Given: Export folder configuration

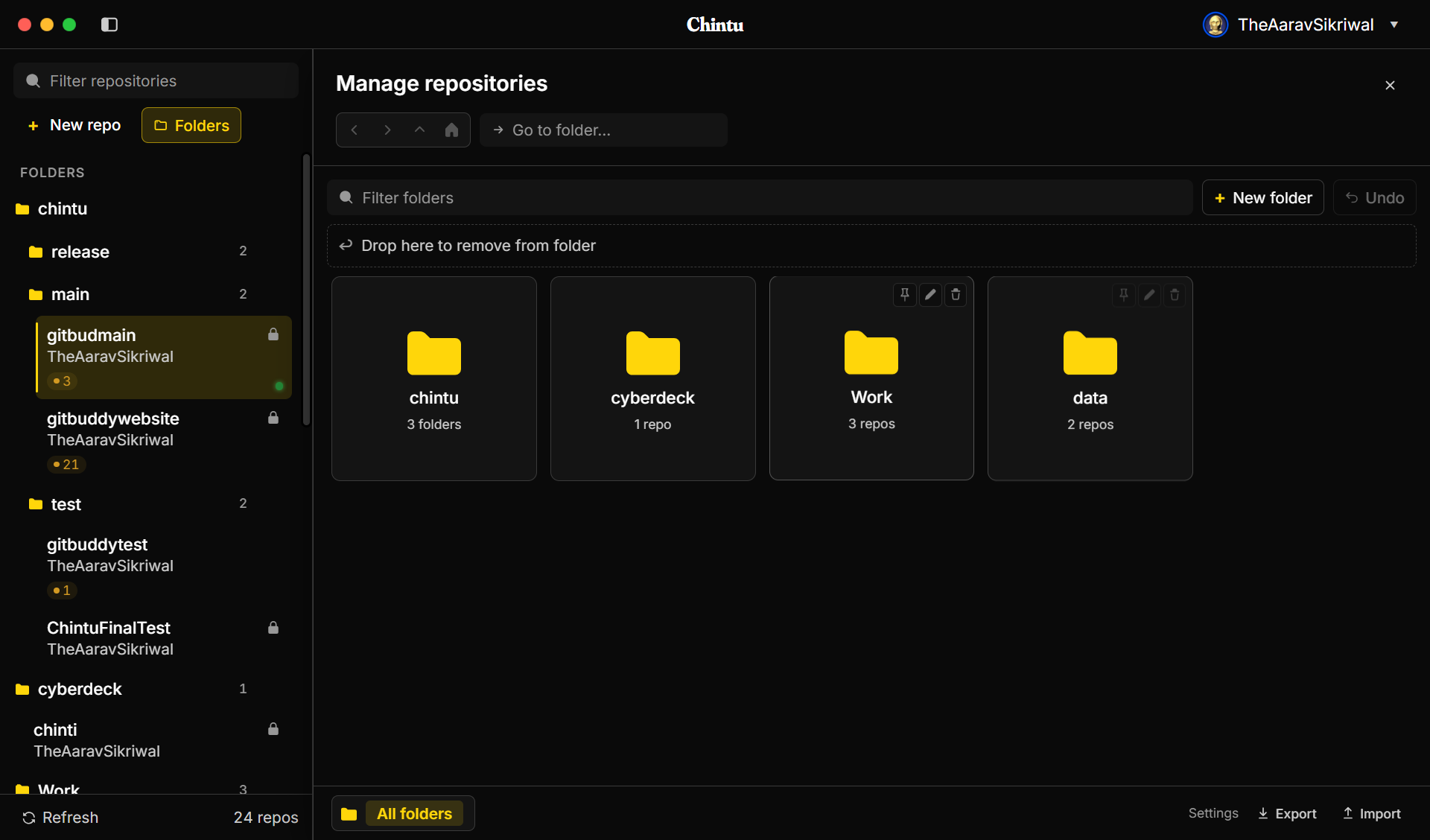Looking at the screenshot, I should [x=1287, y=813].
